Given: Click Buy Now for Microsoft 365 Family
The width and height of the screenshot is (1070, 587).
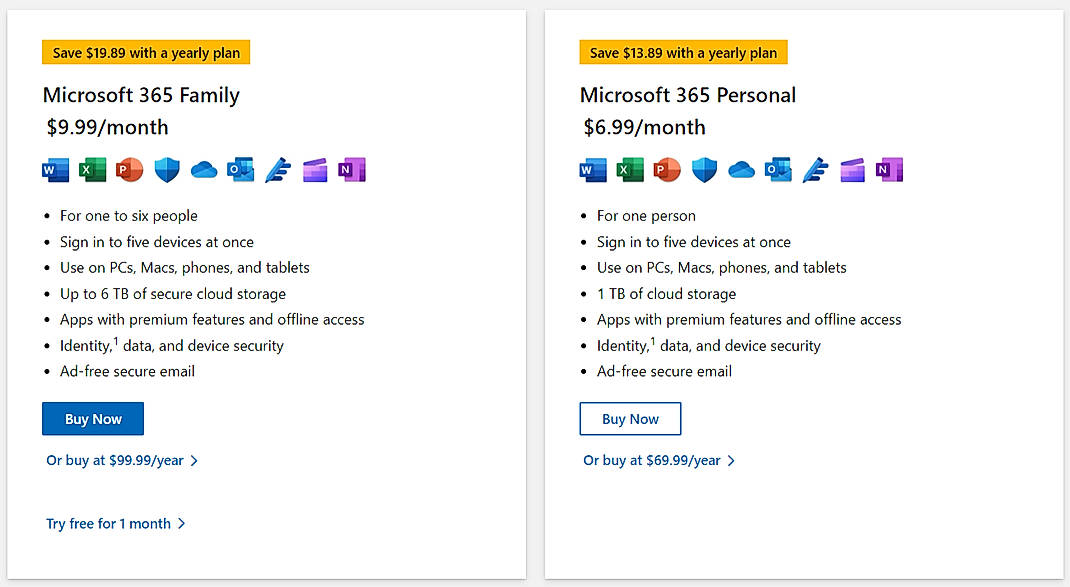Looking at the screenshot, I should [x=93, y=418].
